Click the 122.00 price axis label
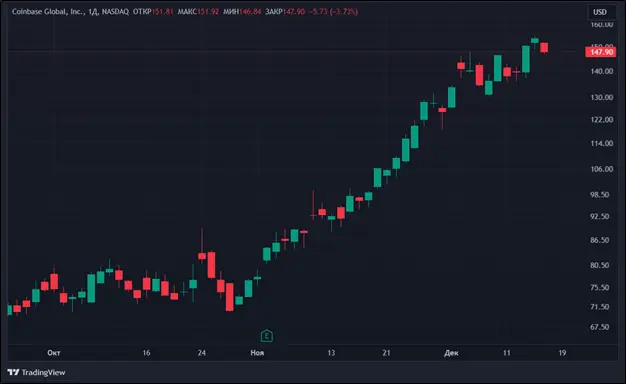This screenshot has height=384, width=626. 602,119
